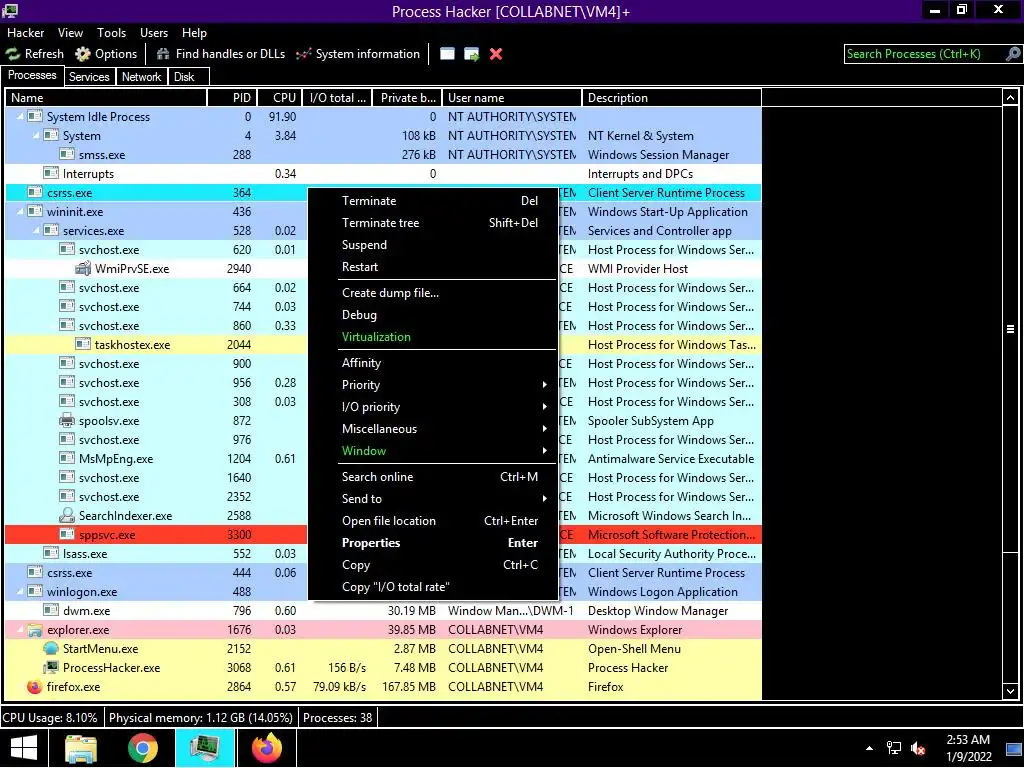Click the Refresh toolbar button
This screenshot has width=1024, height=768.
[35, 54]
